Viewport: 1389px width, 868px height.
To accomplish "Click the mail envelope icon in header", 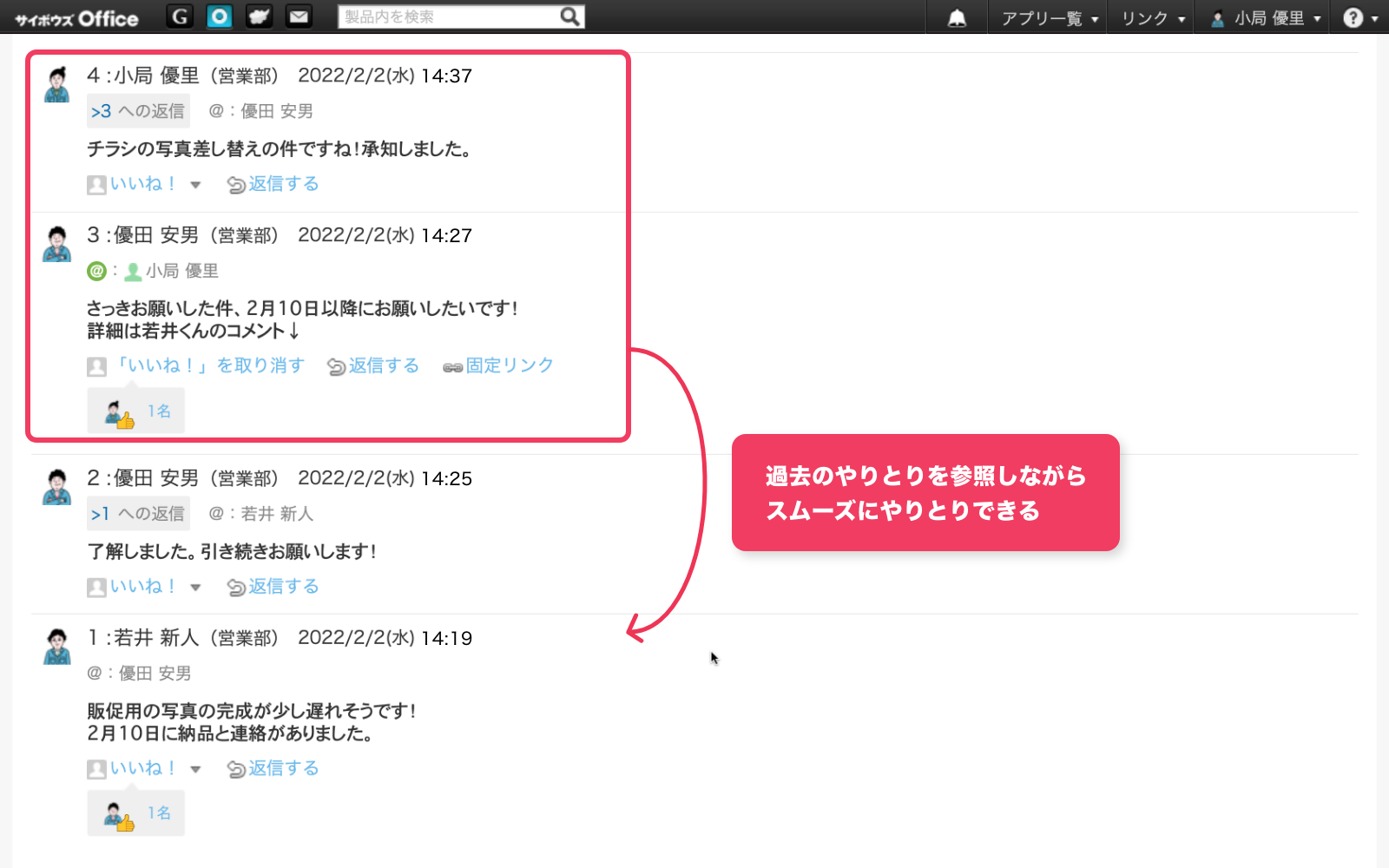I will (299, 16).
